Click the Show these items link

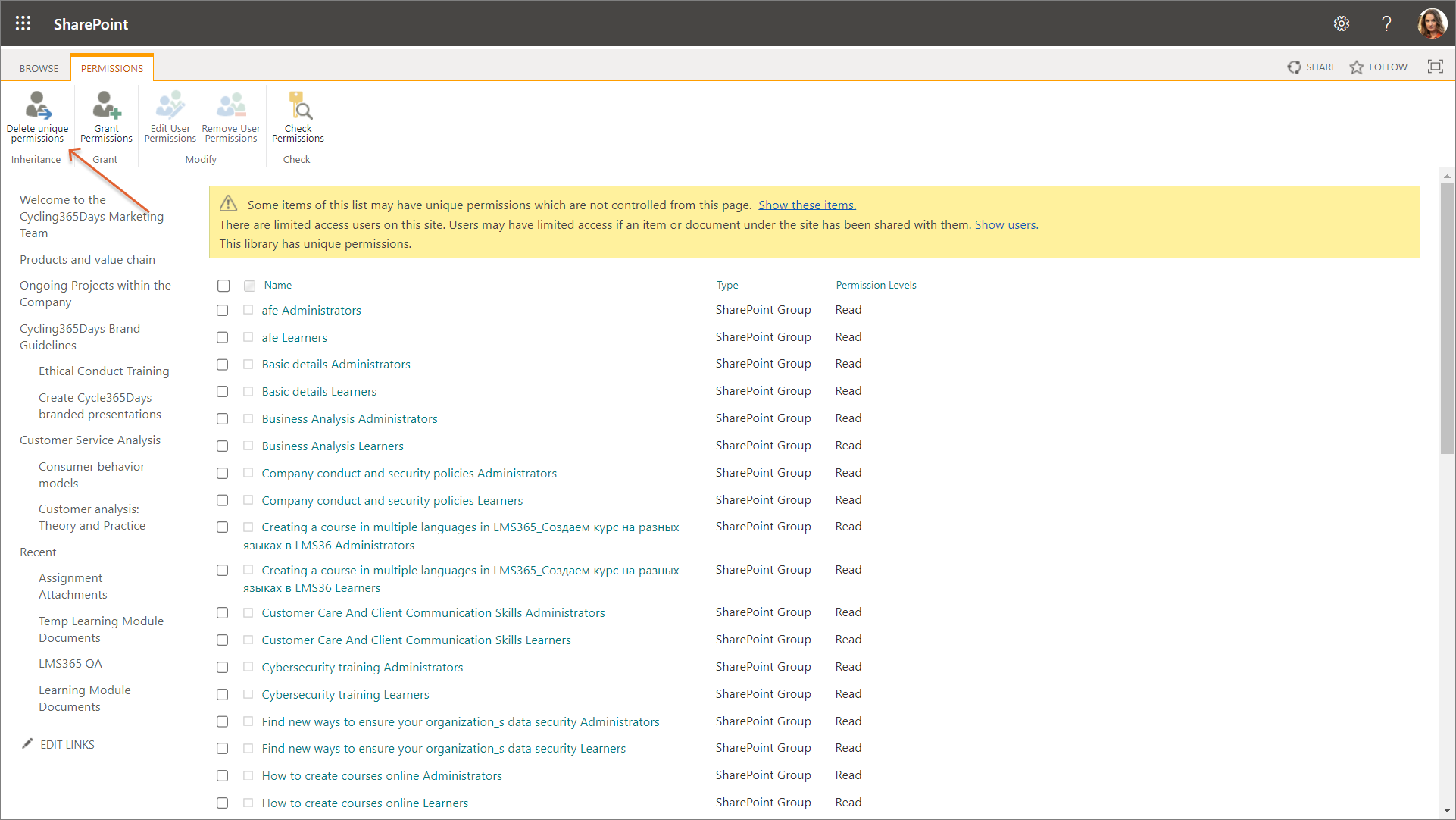(x=807, y=205)
